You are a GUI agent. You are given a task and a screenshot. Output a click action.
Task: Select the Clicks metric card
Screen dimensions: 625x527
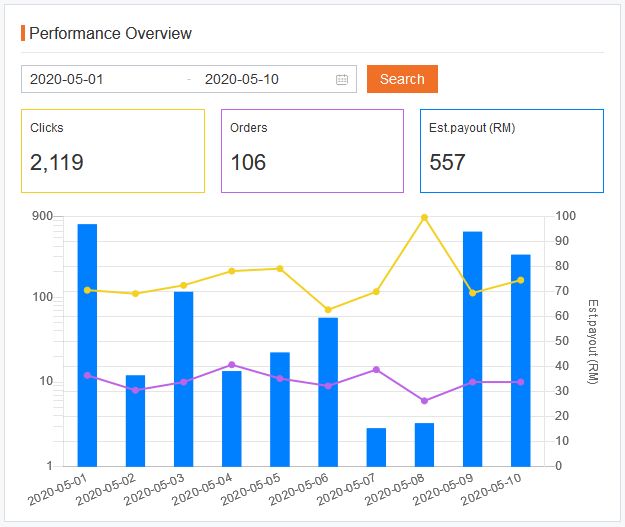113,151
